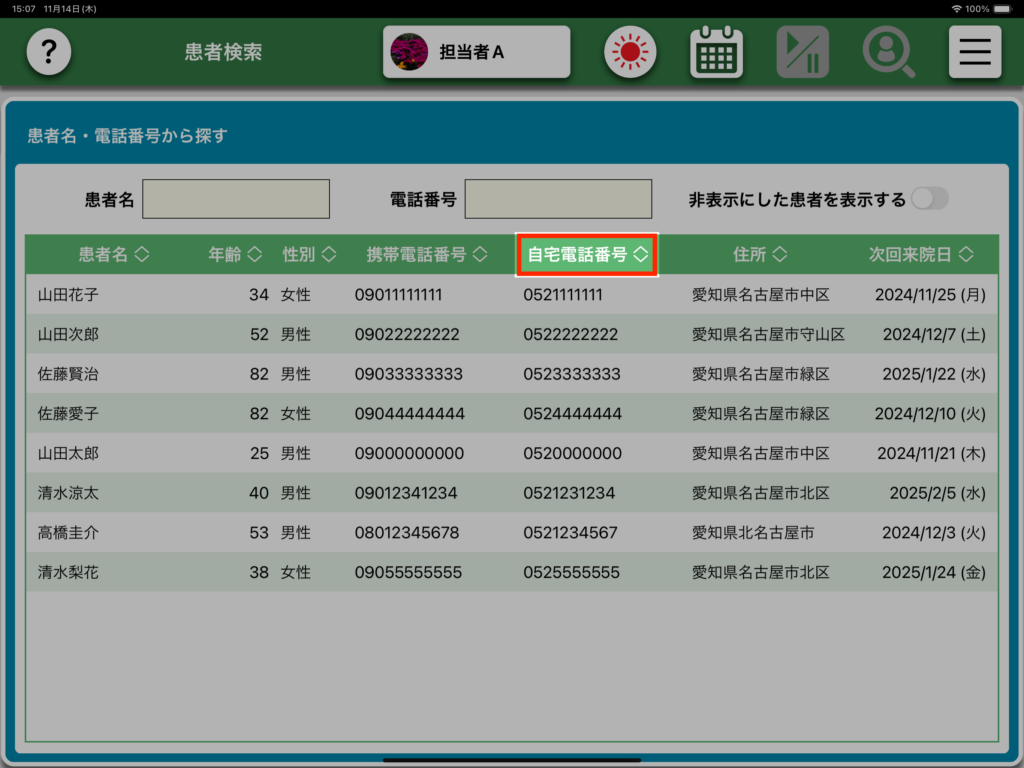Viewport: 1024px width, 768px height.
Task: Toggle 非表示にした患者を表示する switch
Action: [928, 199]
